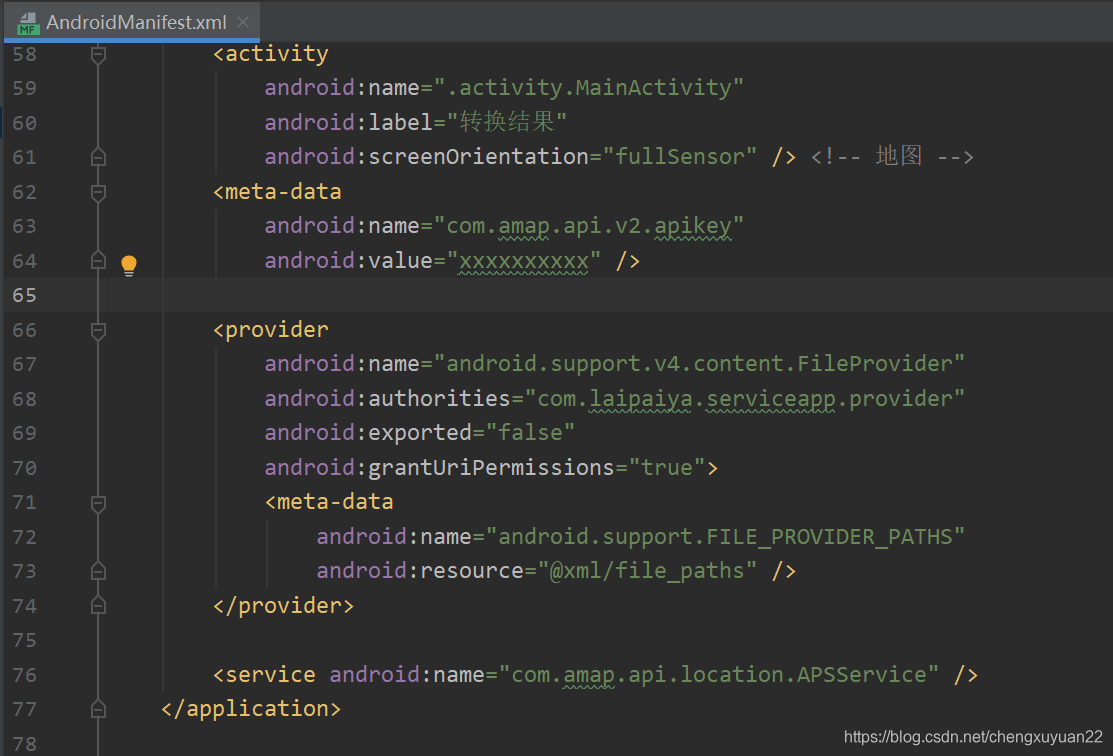Click "com.laipaiya.serviceapp.provider" authorities value
Image resolution: width=1113 pixels, height=756 pixels.
pos(745,399)
